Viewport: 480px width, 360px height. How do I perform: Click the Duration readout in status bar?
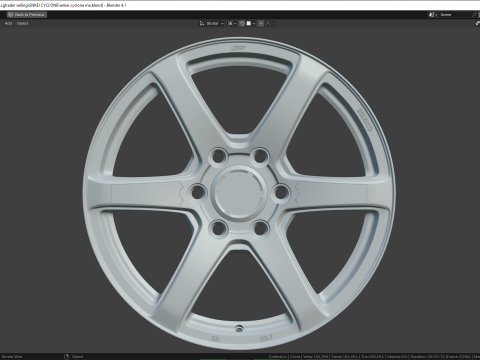tap(441, 357)
